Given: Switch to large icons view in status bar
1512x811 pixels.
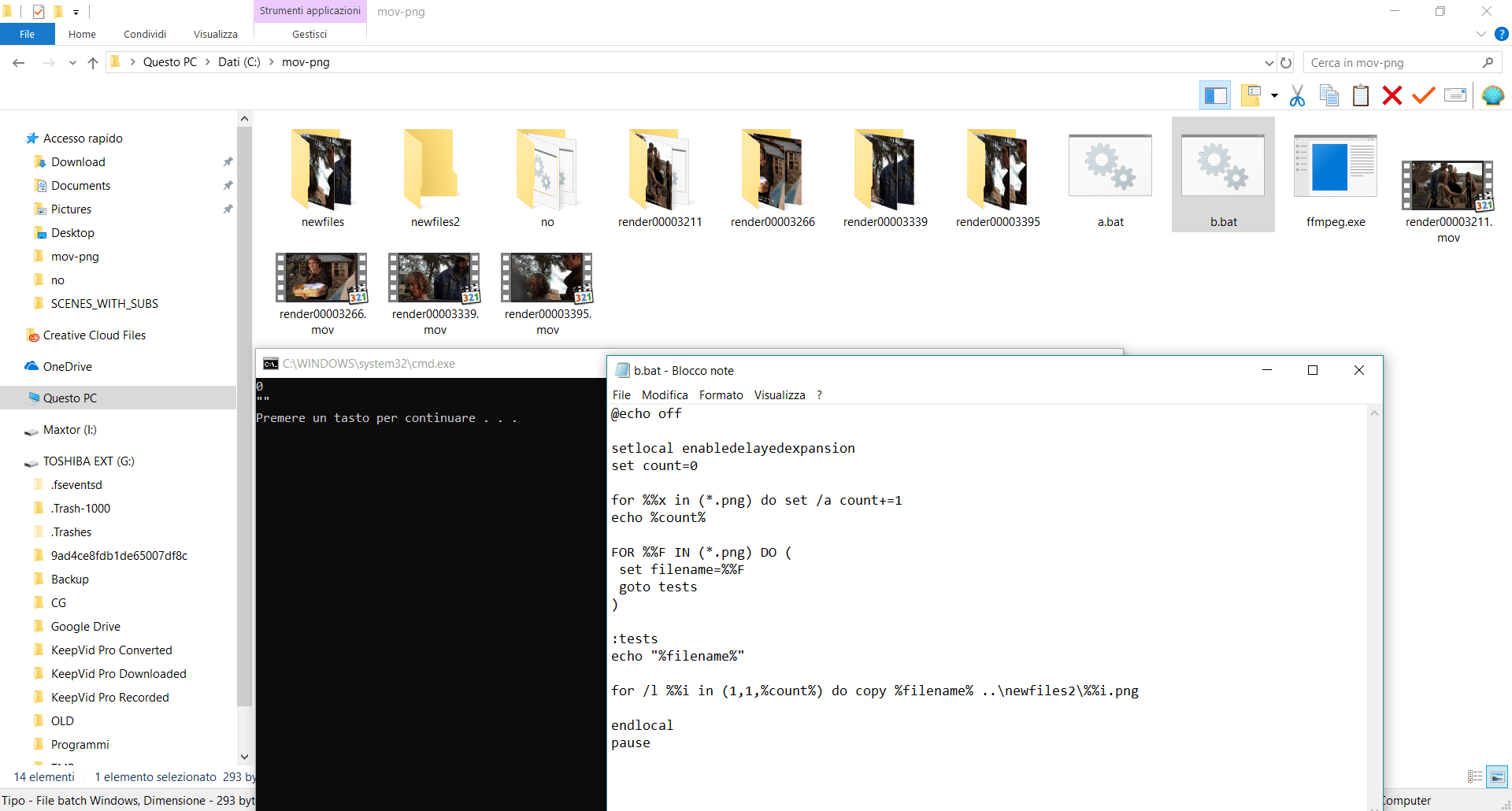Looking at the screenshot, I should click(x=1497, y=777).
